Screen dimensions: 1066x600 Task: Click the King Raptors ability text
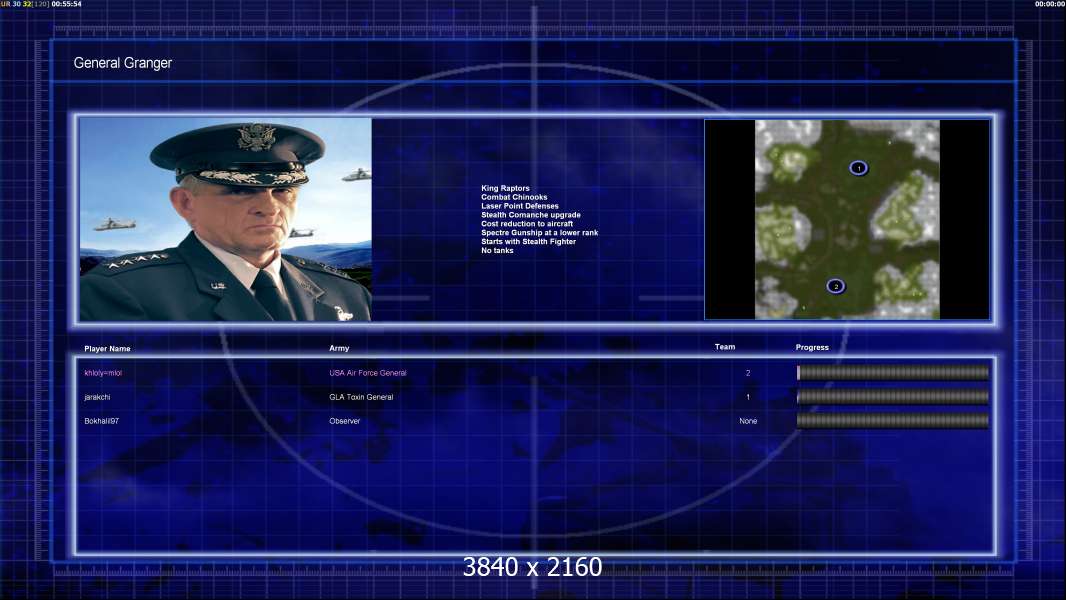tap(505, 188)
